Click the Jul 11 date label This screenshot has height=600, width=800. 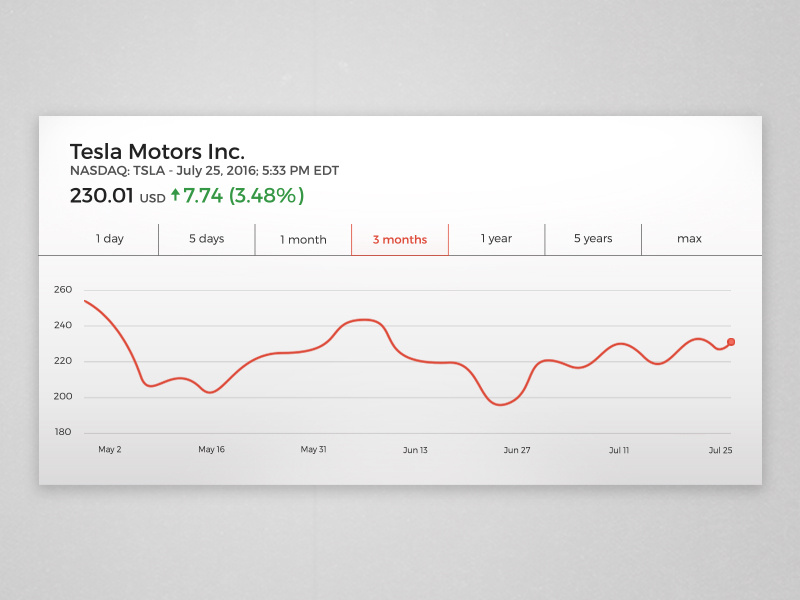(619, 450)
